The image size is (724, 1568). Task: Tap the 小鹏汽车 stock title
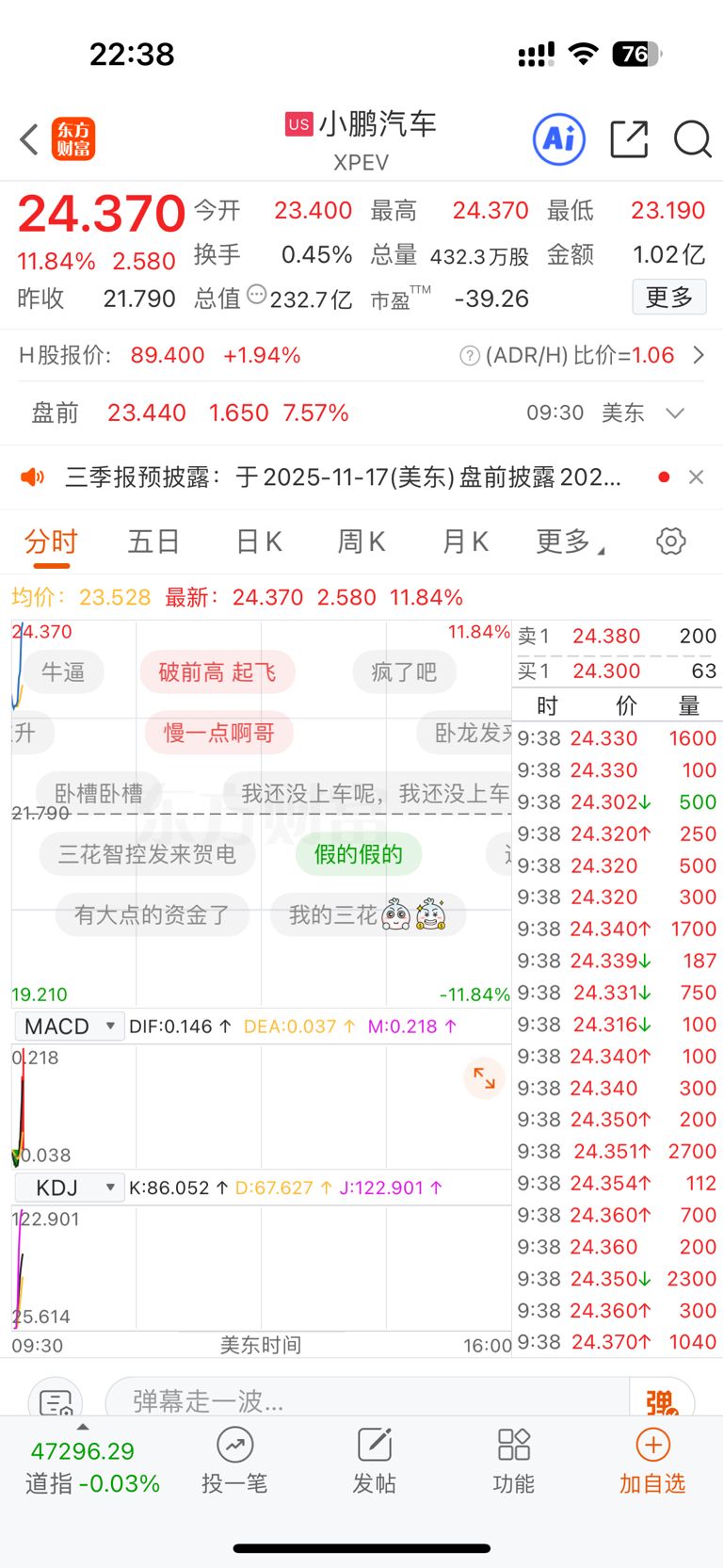click(378, 124)
